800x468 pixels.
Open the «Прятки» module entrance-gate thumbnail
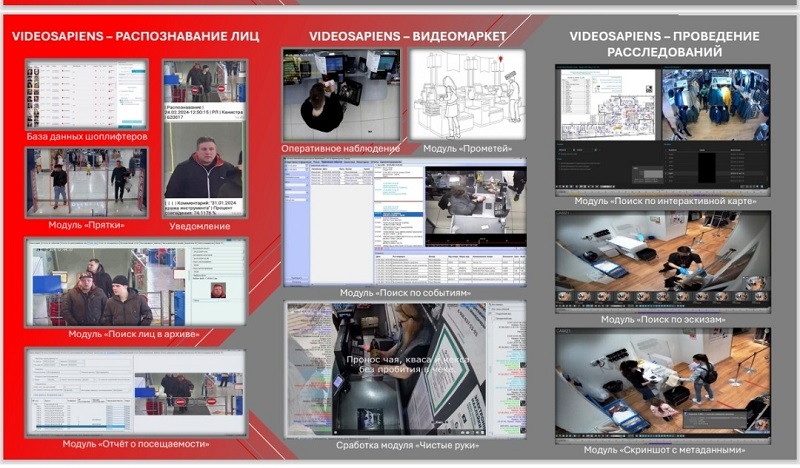pyautogui.click(x=87, y=183)
